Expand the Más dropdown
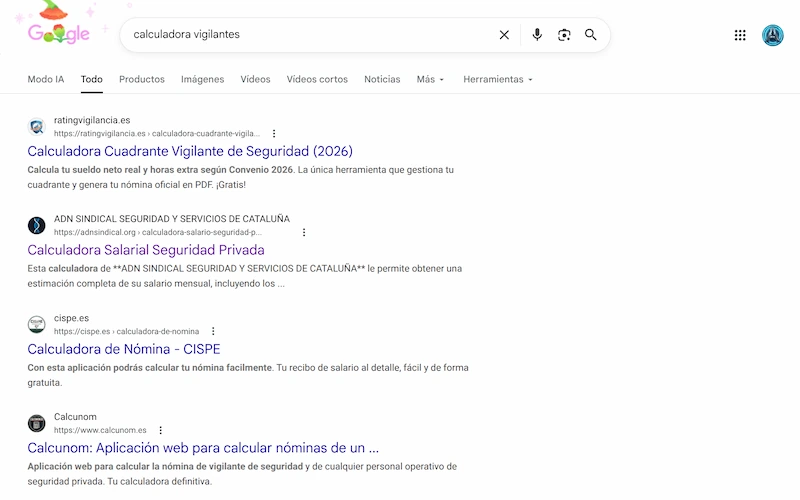The image size is (800, 500). click(x=430, y=80)
